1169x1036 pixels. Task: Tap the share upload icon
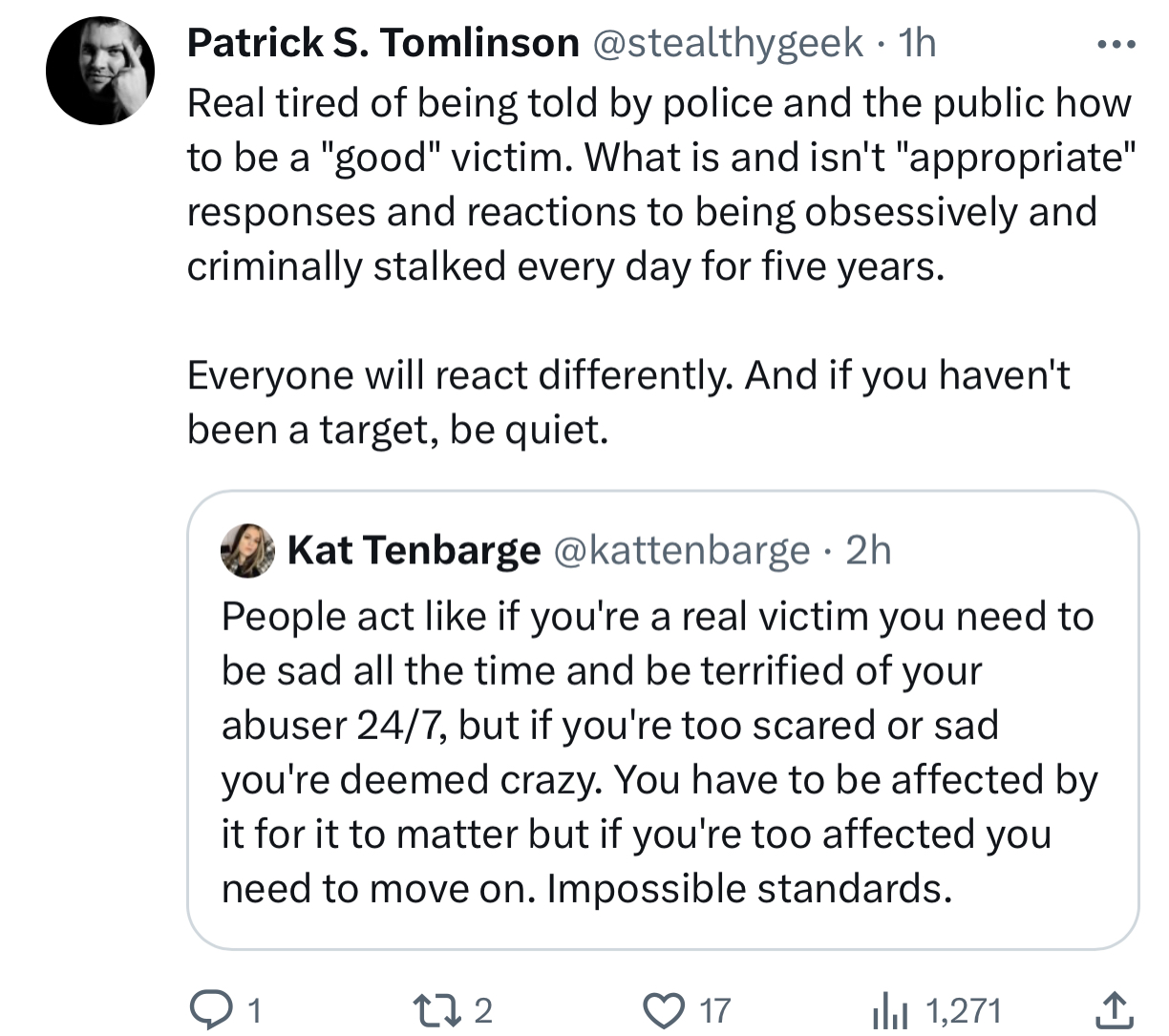pos(1114,1008)
